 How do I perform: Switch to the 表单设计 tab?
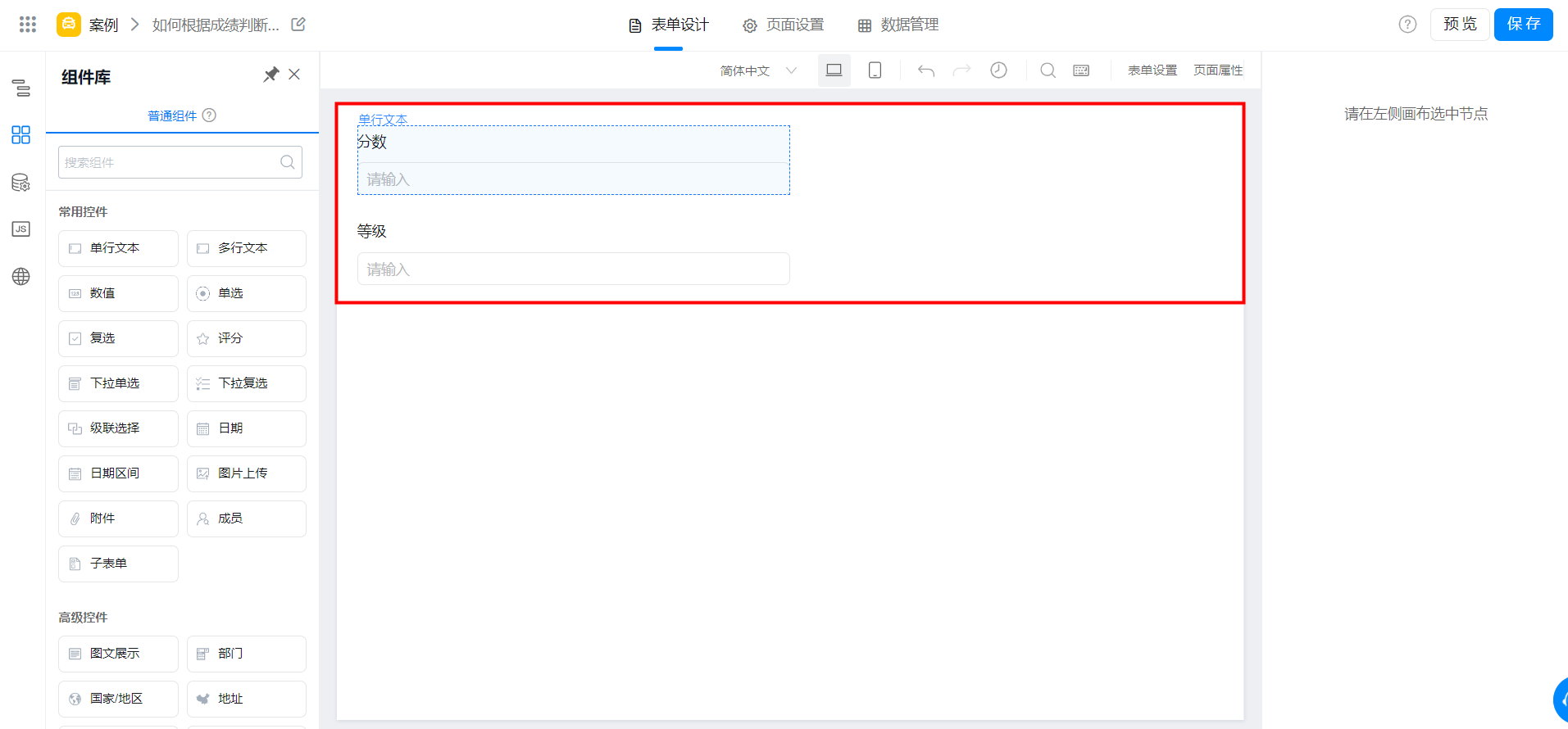pos(668,25)
